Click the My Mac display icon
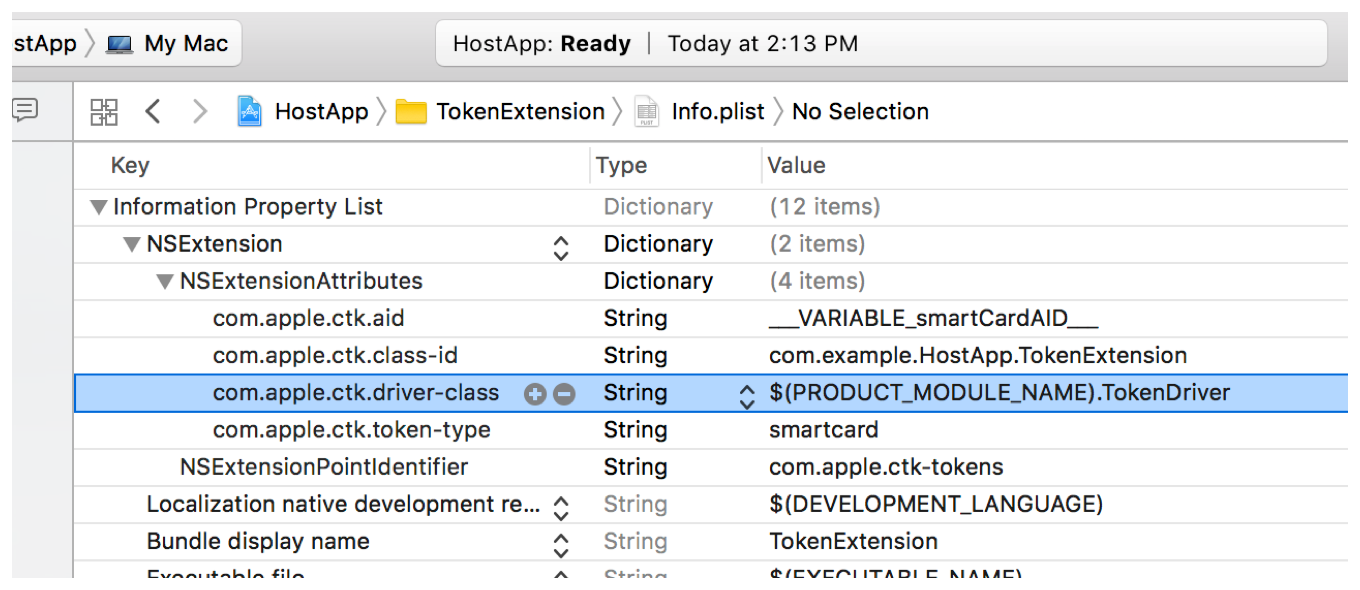The width and height of the screenshot is (1360, 590). tap(121, 42)
